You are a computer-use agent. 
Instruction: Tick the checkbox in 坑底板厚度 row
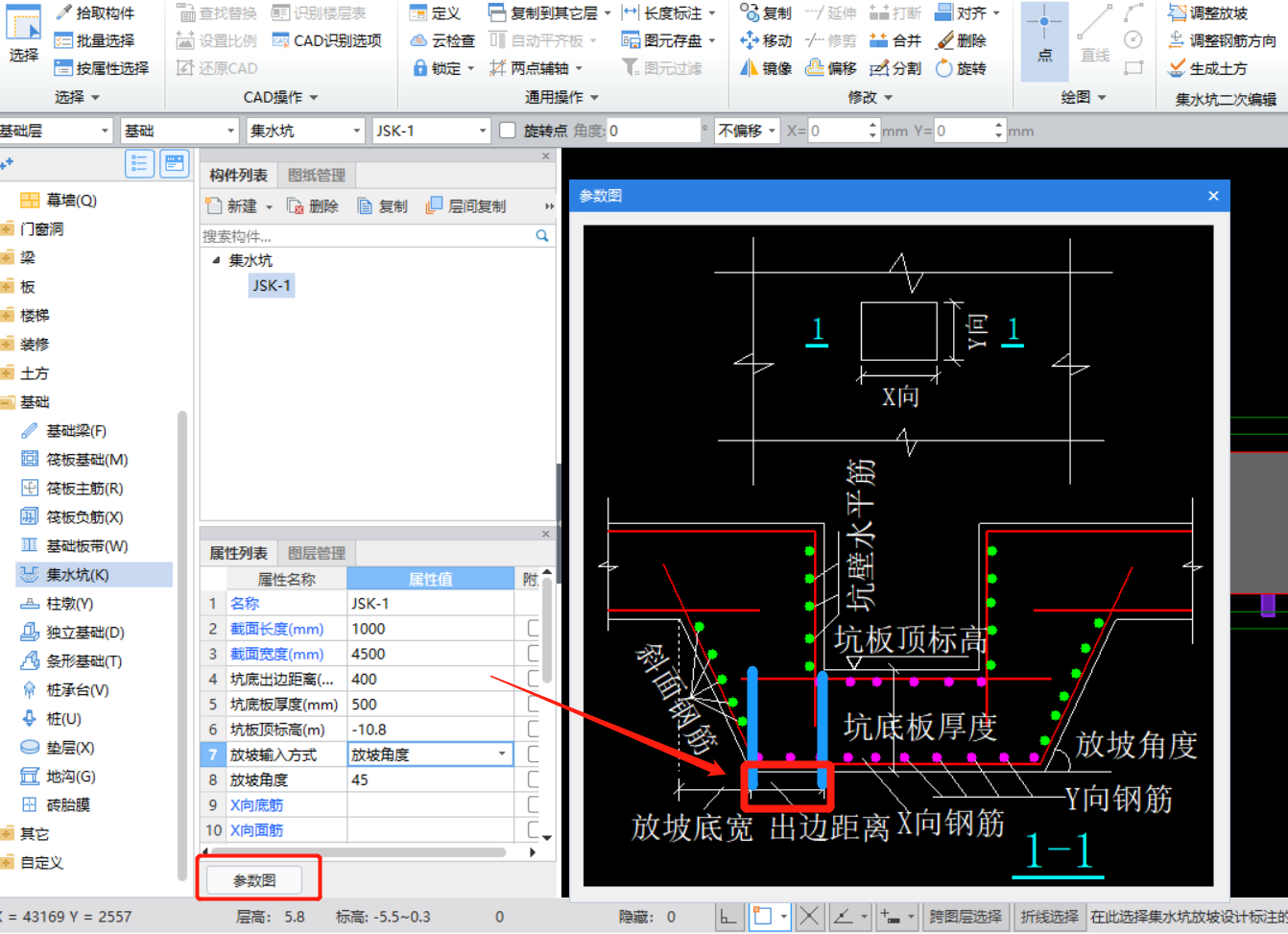533,704
